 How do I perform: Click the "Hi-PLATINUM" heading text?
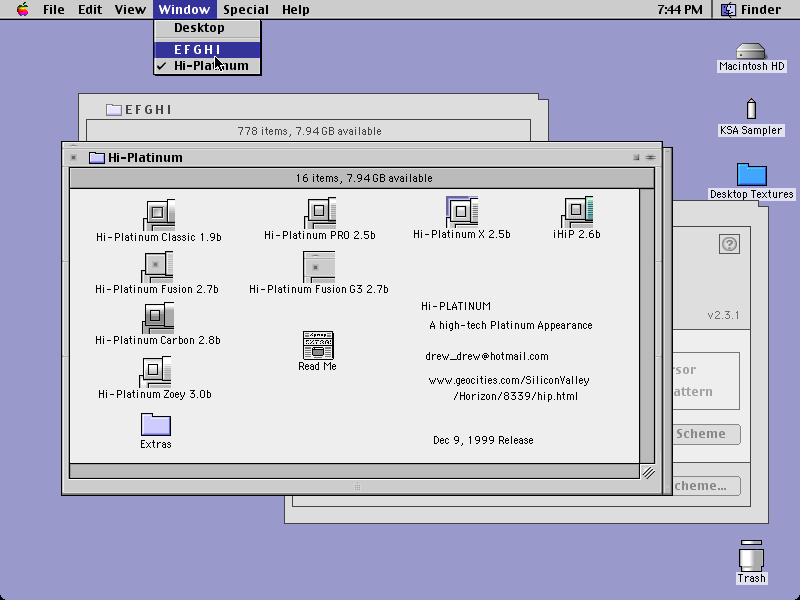456,306
